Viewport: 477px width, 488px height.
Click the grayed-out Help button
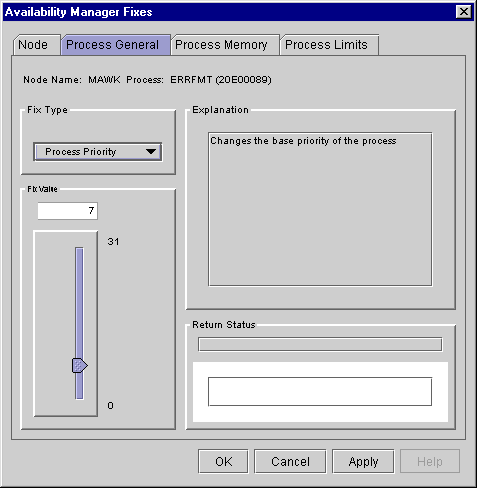click(430, 461)
